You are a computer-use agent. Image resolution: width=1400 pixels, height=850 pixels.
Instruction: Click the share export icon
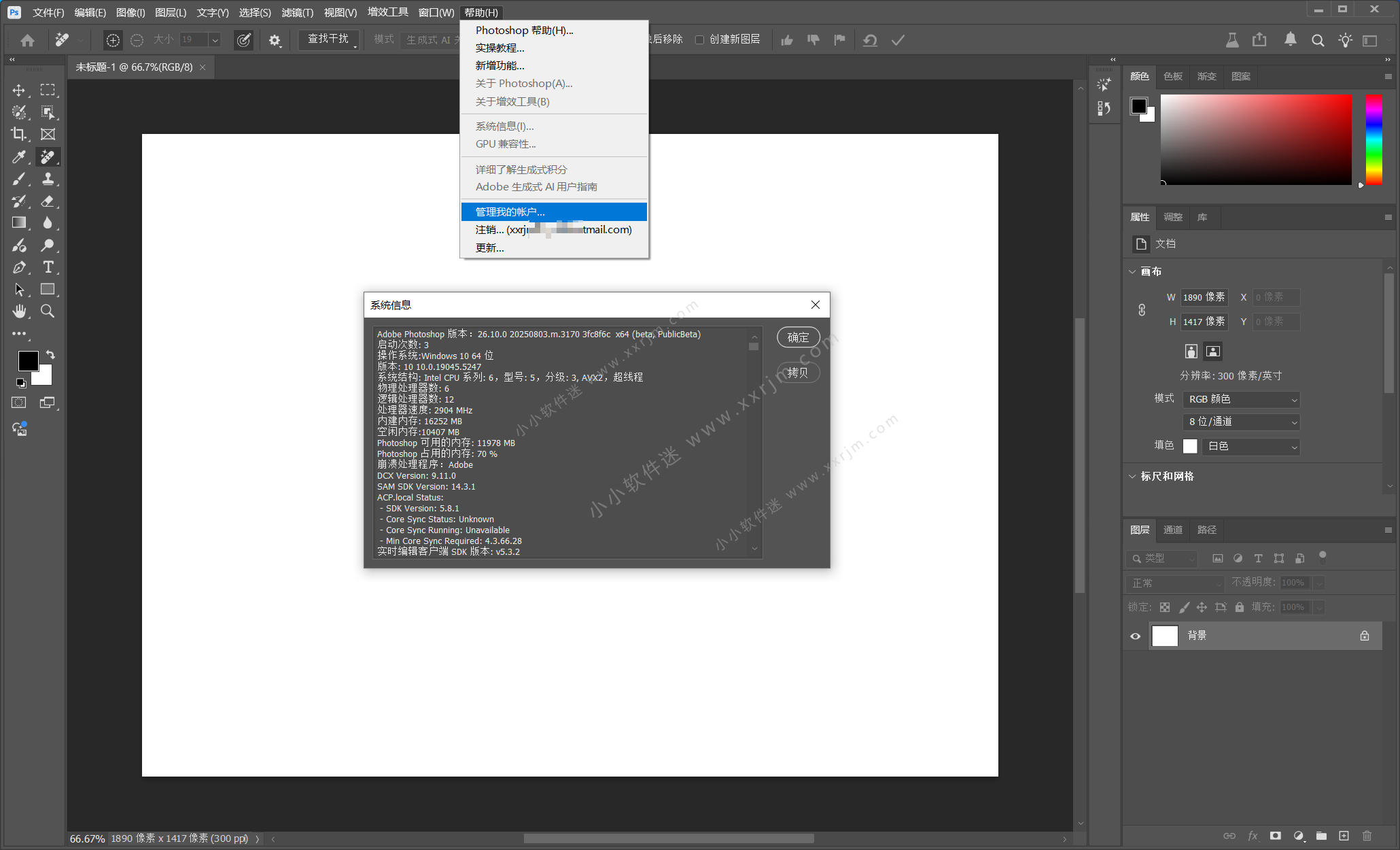pyautogui.click(x=1259, y=40)
